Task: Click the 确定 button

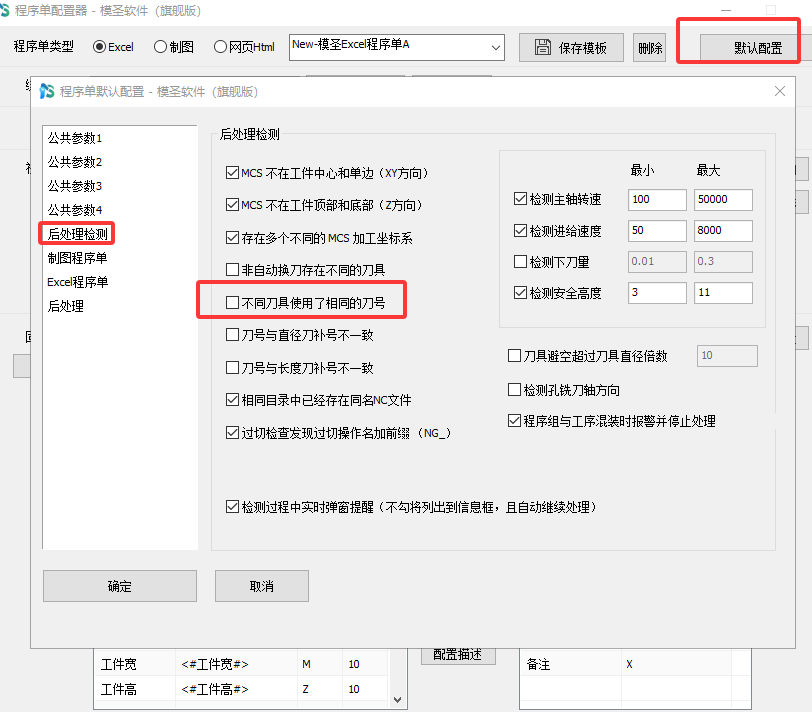Action: click(x=120, y=586)
